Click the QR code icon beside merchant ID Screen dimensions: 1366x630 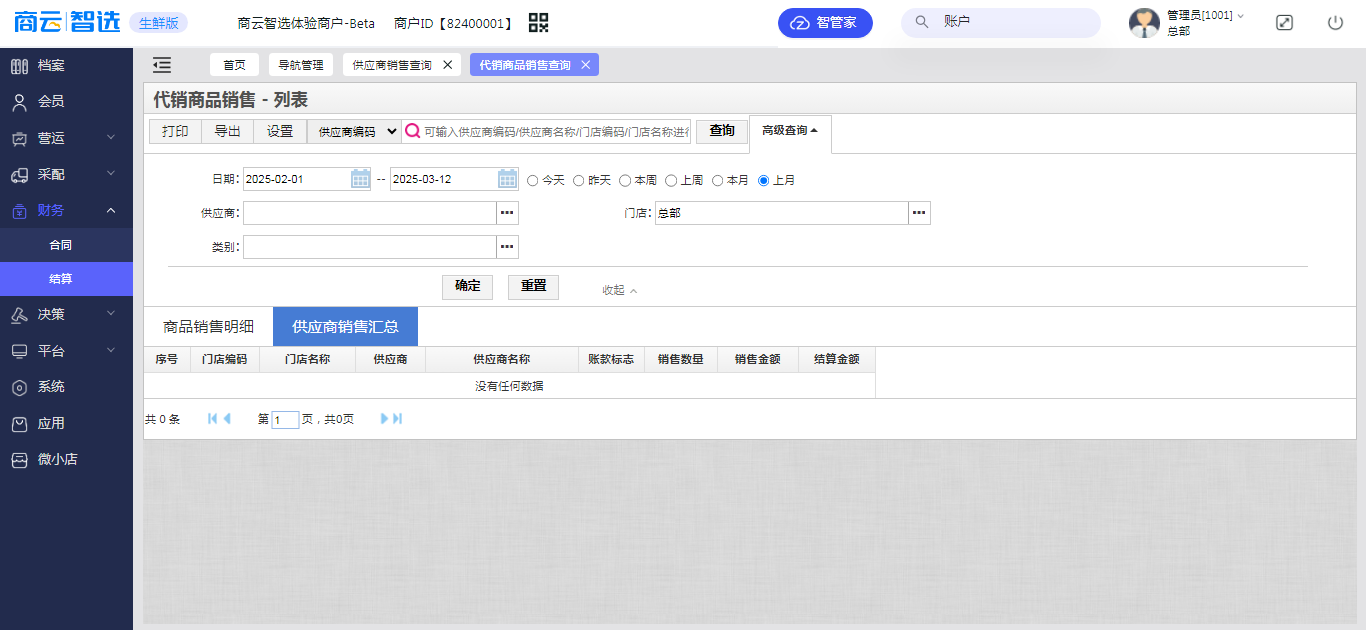click(539, 23)
